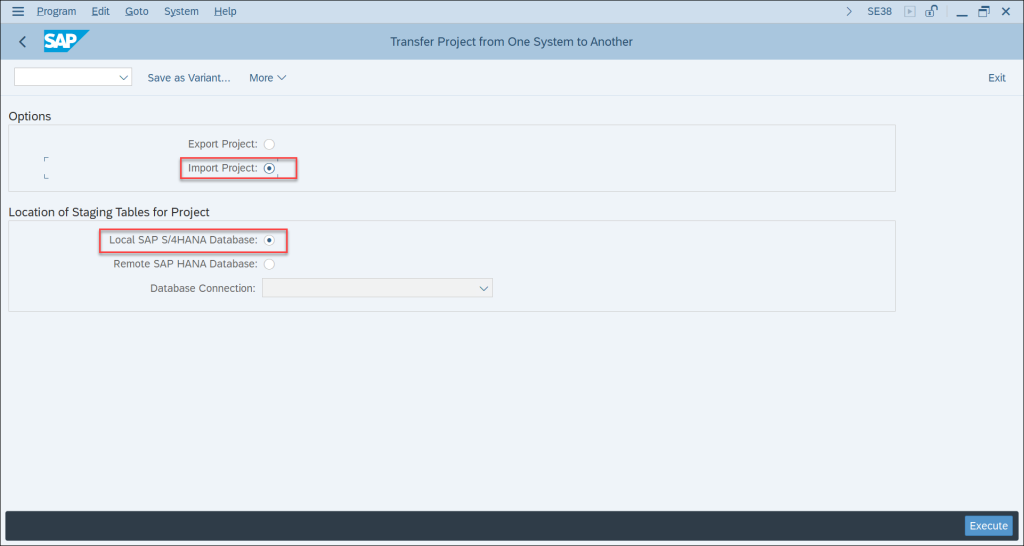Click the 'Export Project:' label
Screen dimensions: 1024x546
point(223,144)
